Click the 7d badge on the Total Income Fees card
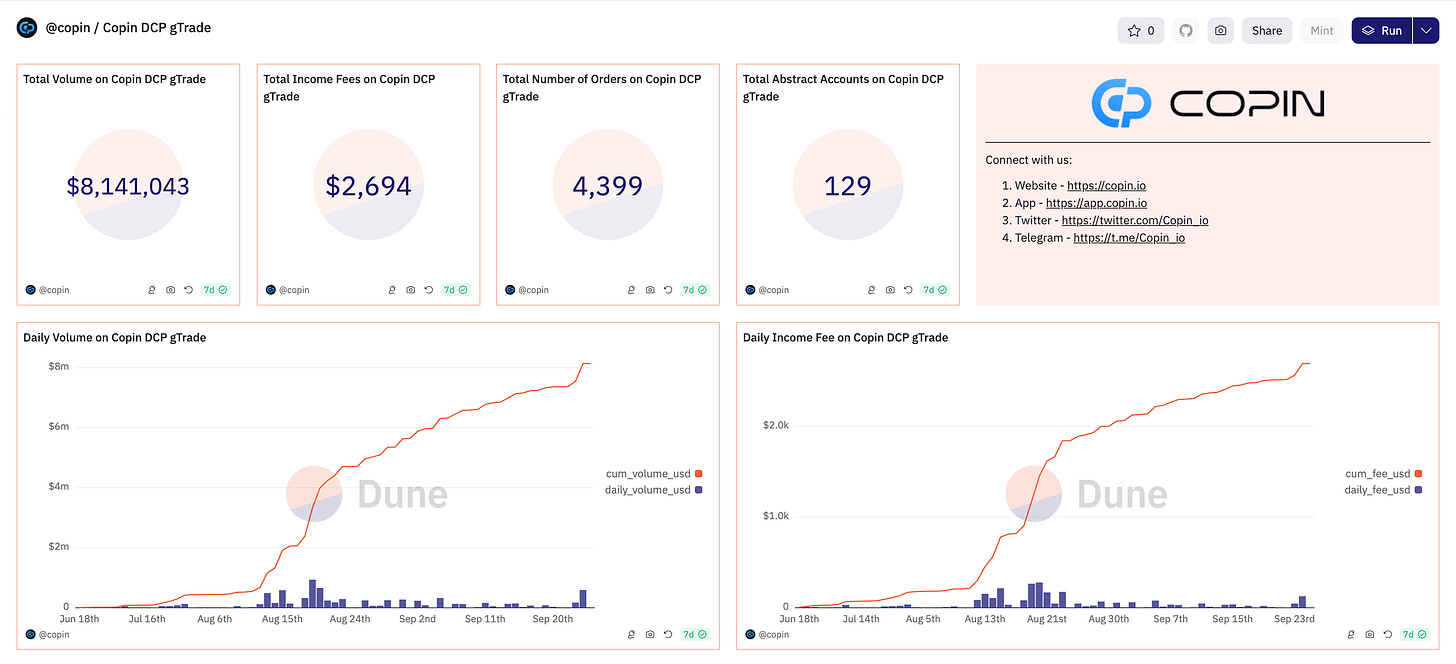Image resolution: width=1456 pixels, height=664 pixels. 455,290
